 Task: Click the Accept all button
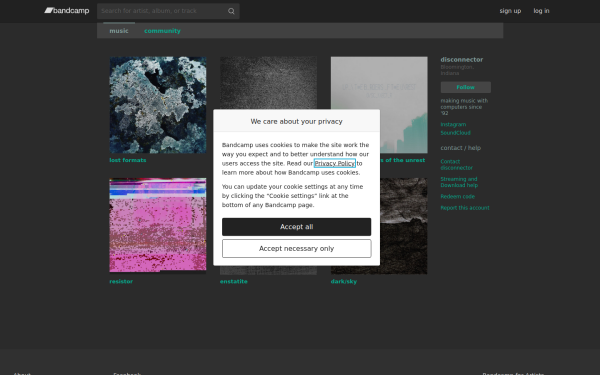[x=297, y=227]
